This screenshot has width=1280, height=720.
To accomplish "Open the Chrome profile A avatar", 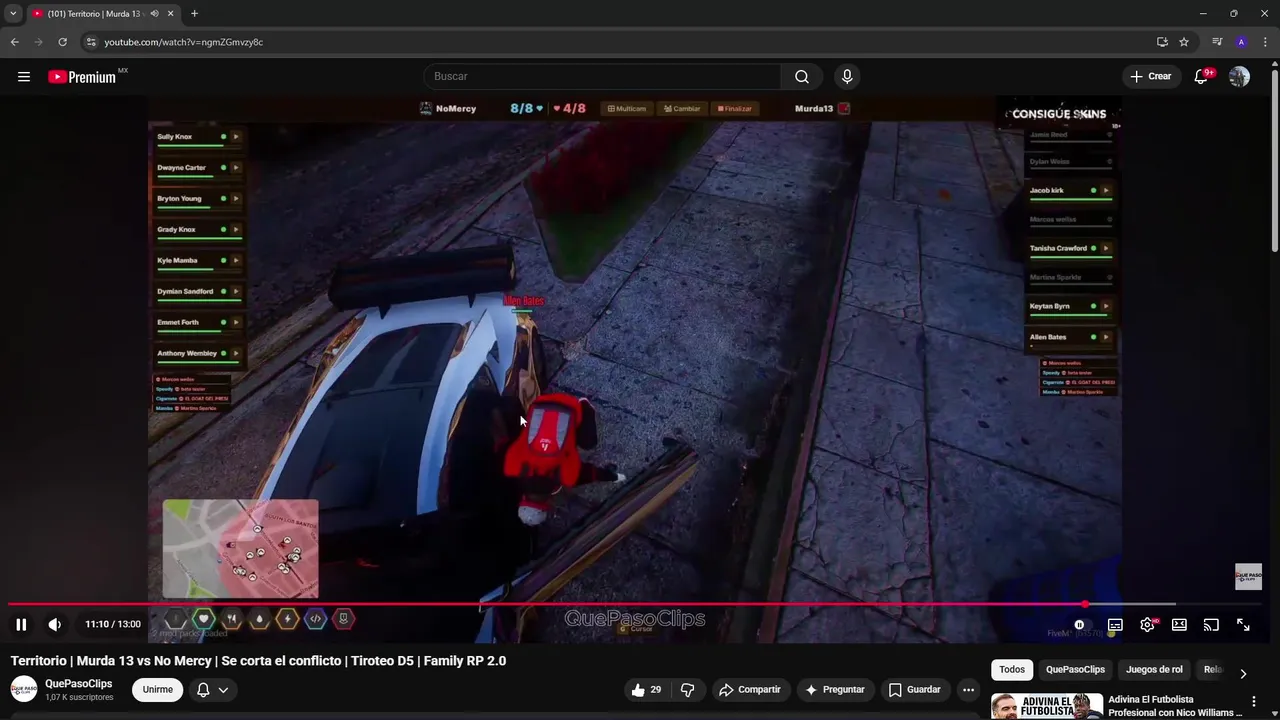I will (1241, 42).
